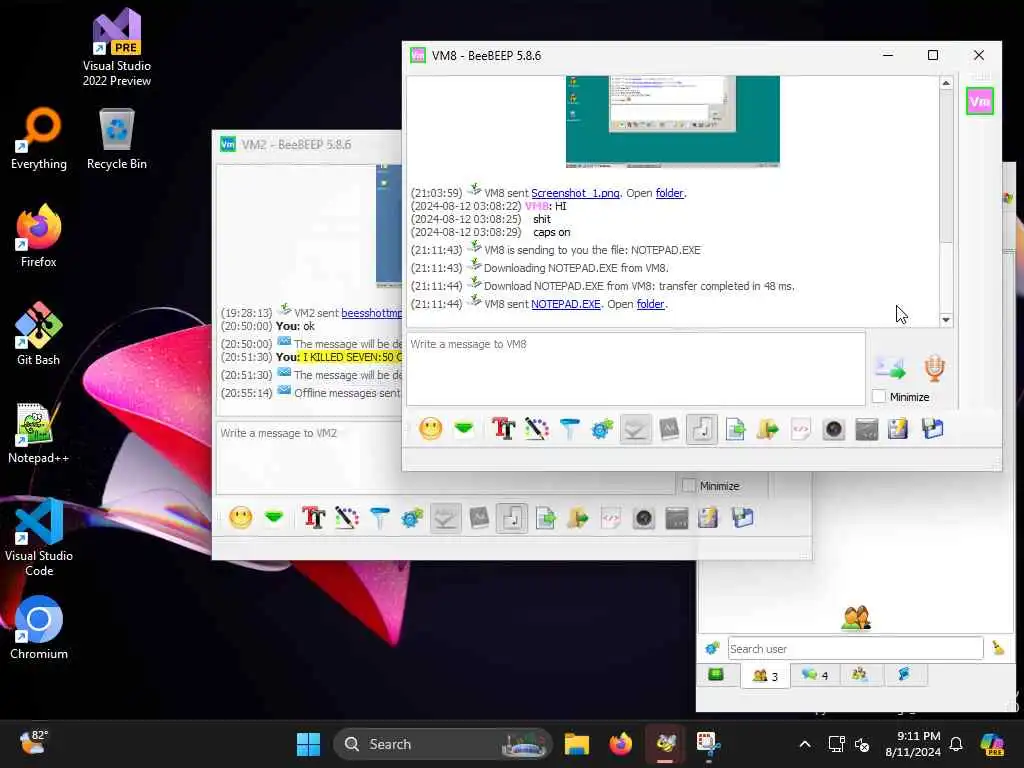Open the taskbar clock showing 9:11 PM
This screenshot has width=1024, height=768.
click(x=912, y=744)
